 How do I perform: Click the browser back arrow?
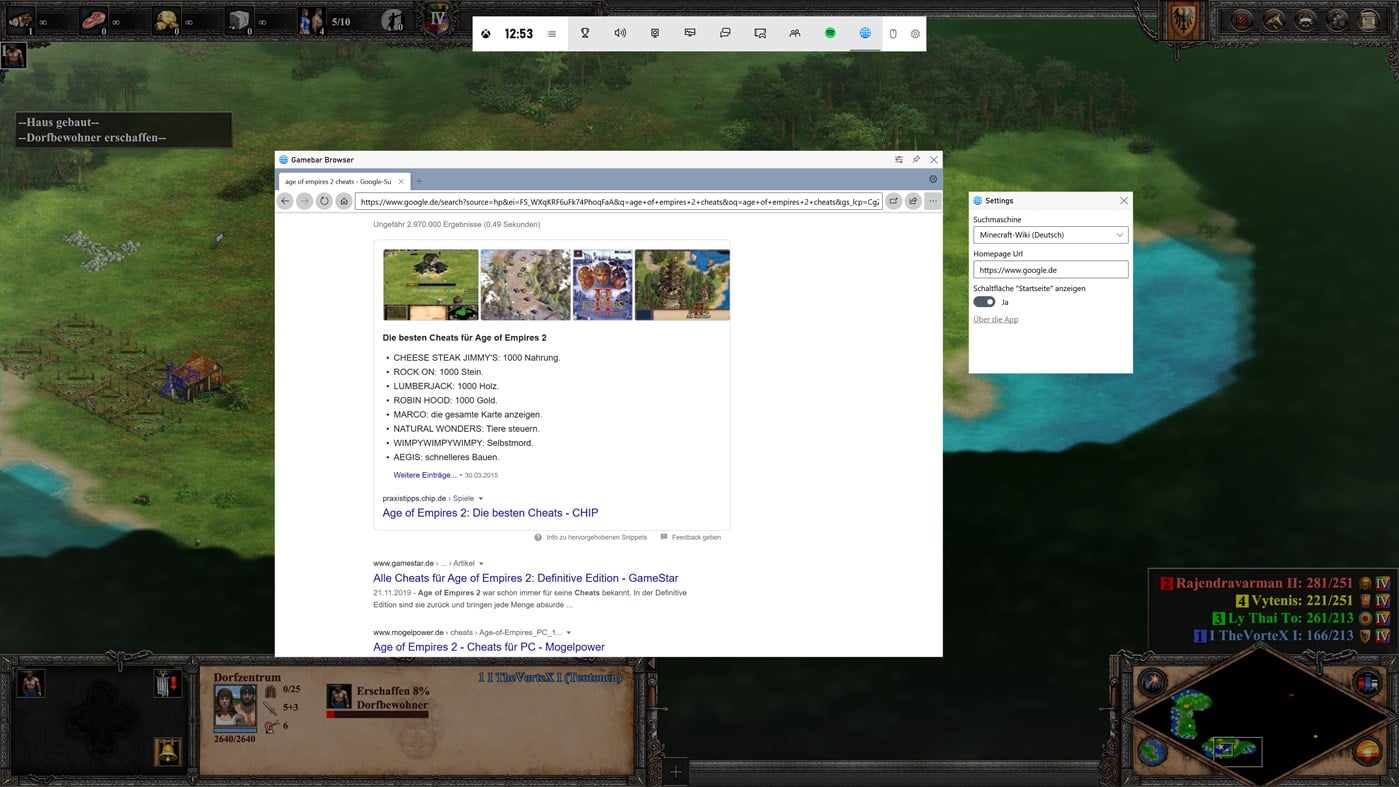pos(285,201)
